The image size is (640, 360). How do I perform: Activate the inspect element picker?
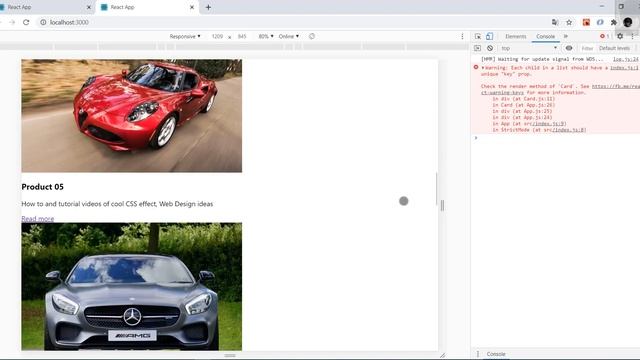click(x=478, y=36)
